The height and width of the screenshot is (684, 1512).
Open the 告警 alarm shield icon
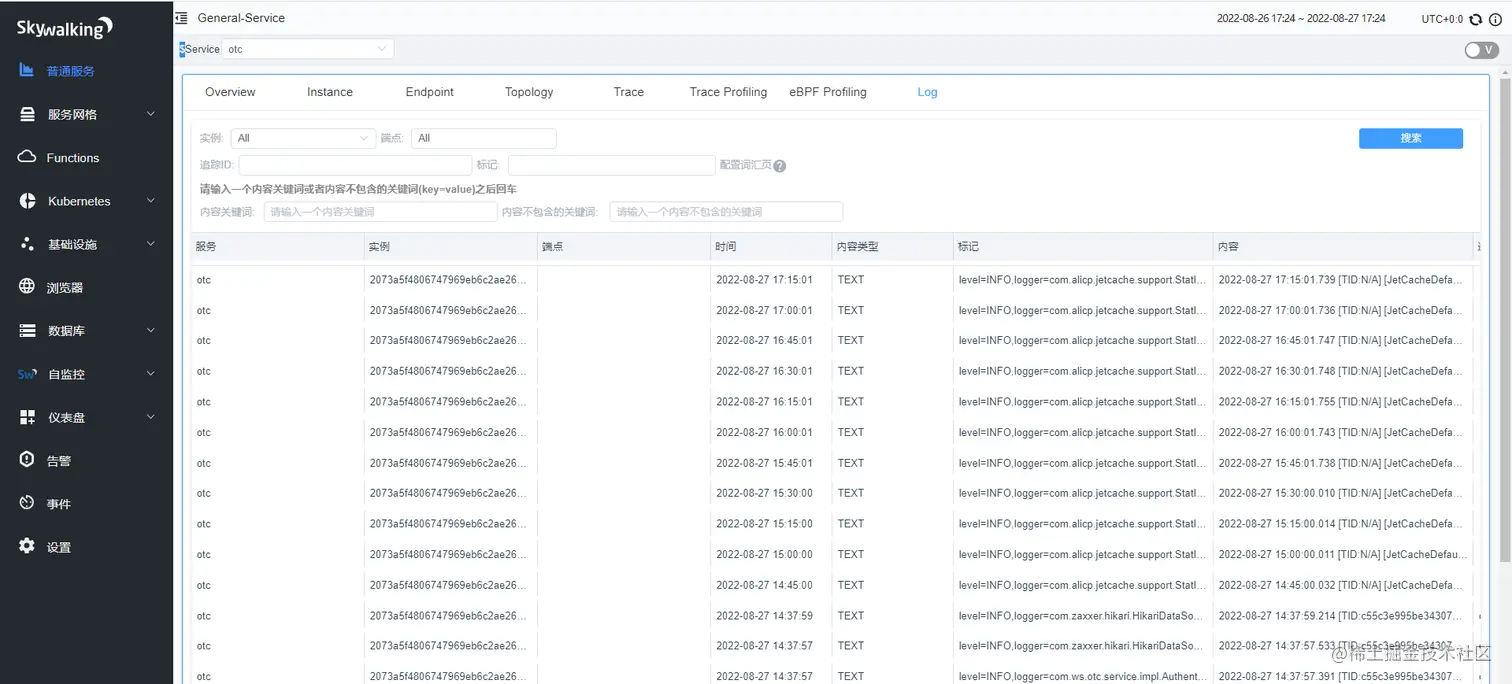pyautogui.click(x=27, y=460)
